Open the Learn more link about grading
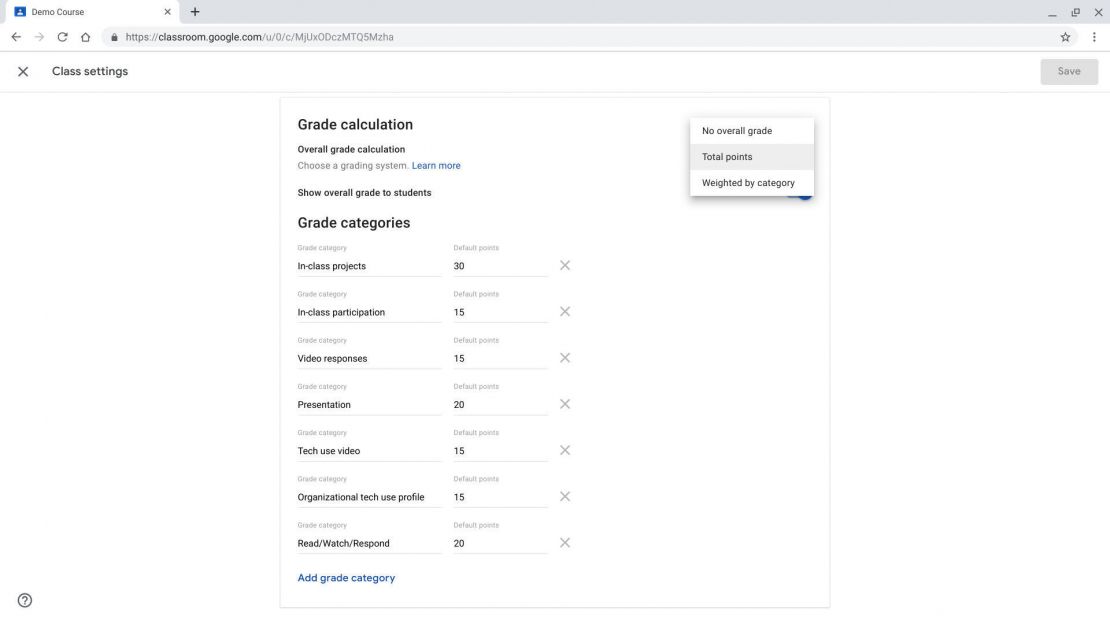 pyautogui.click(x=436, y=165)
